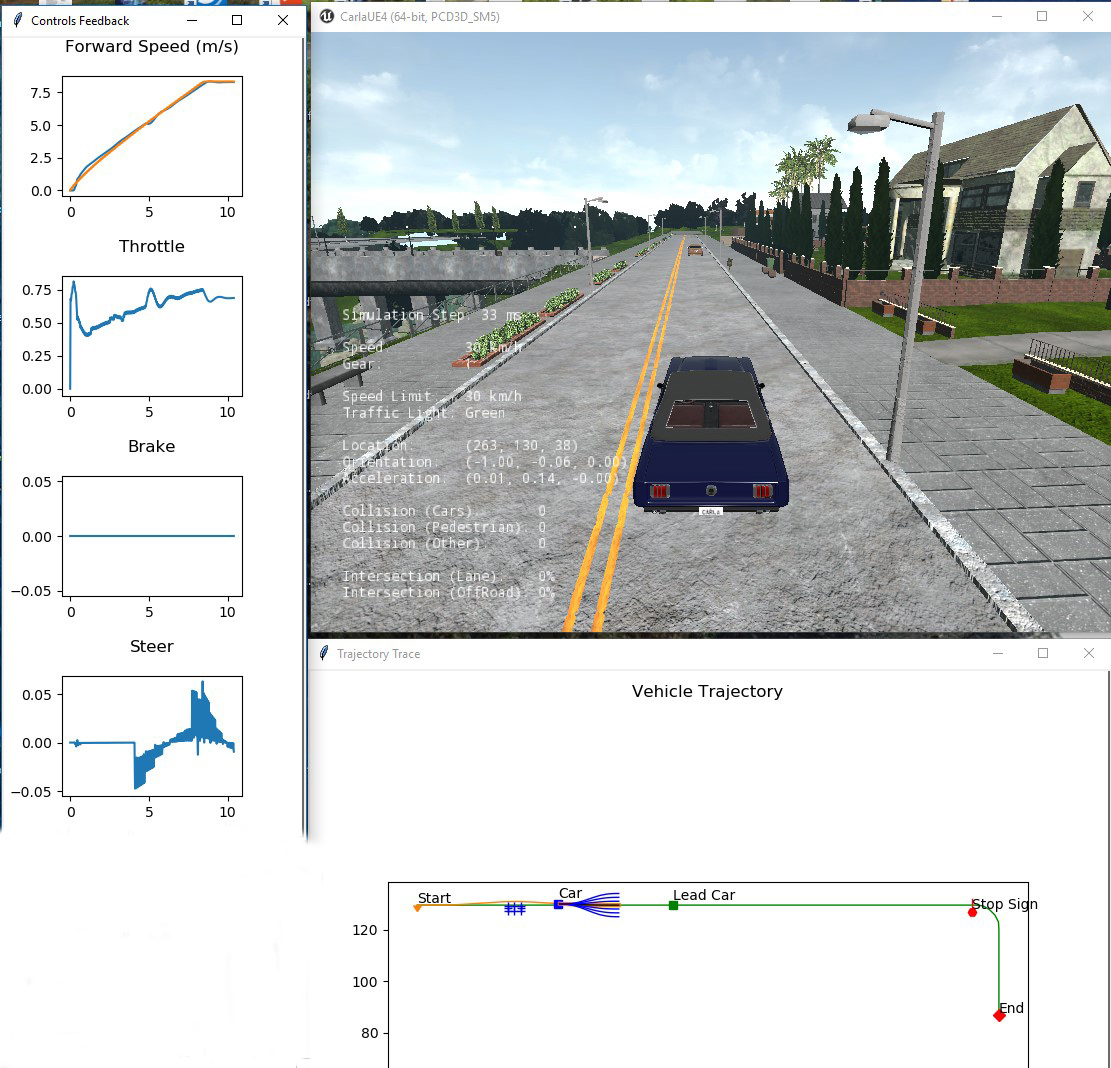Close the Trajectory Trace window

coord(1088,653)
